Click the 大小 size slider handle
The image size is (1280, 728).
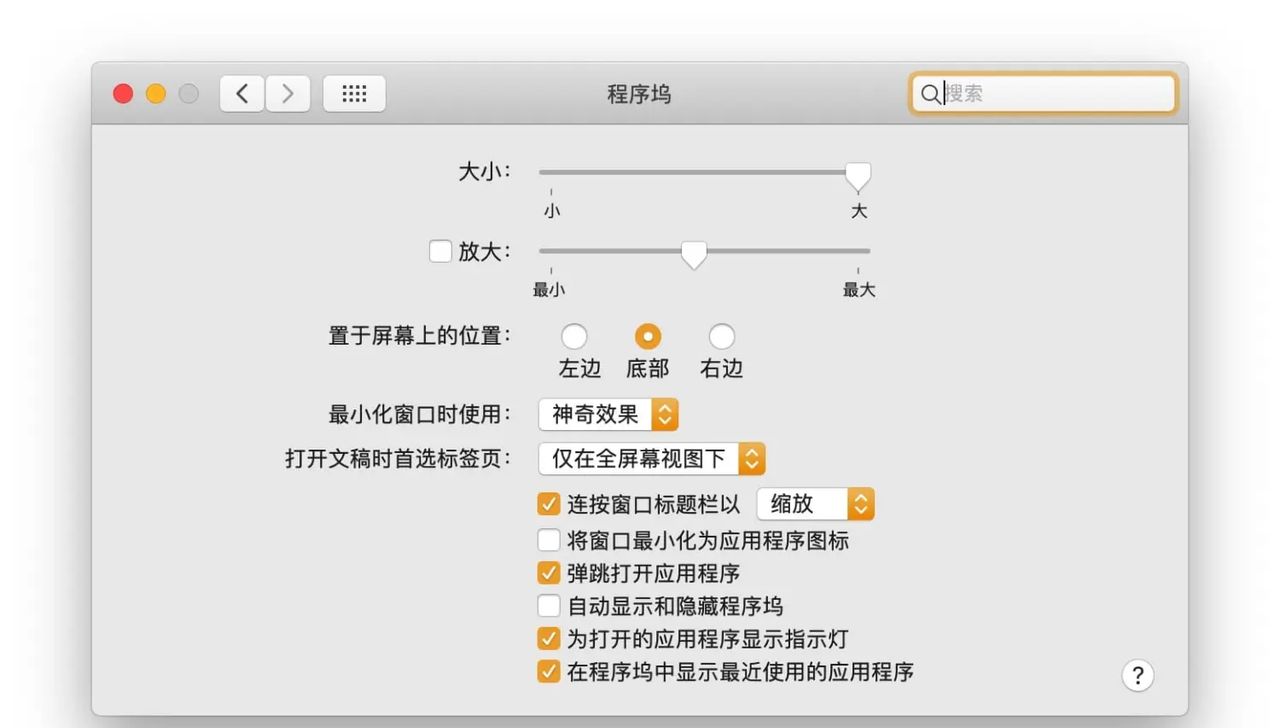[x=858, y=176]
